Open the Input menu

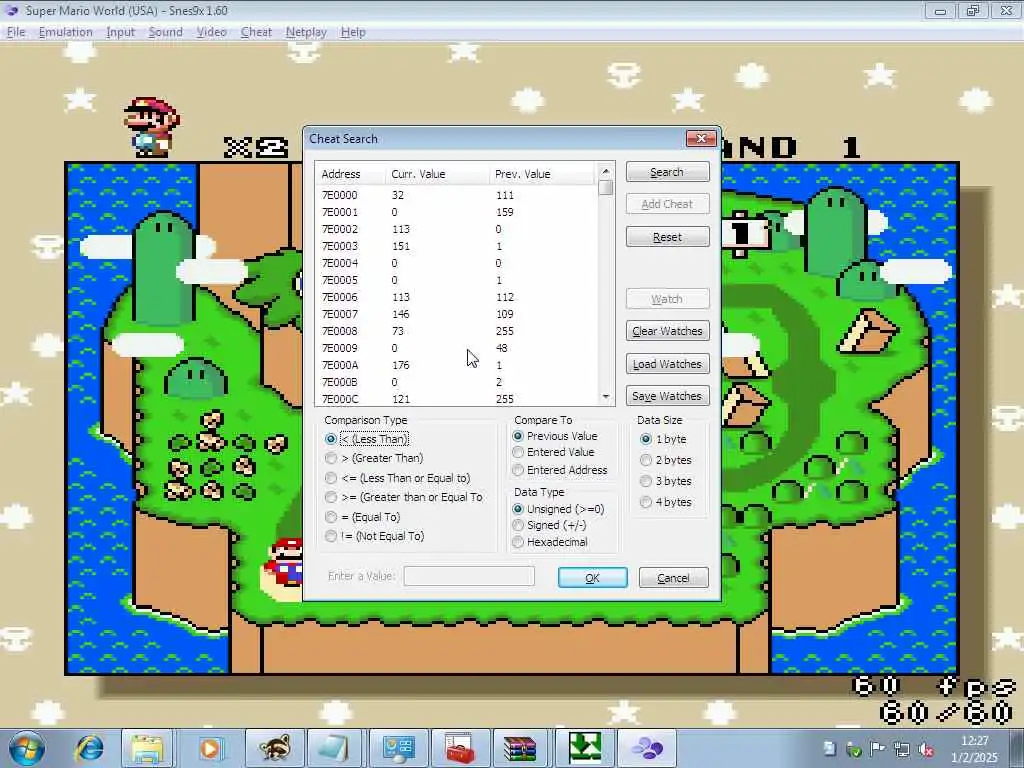point(120,32)
